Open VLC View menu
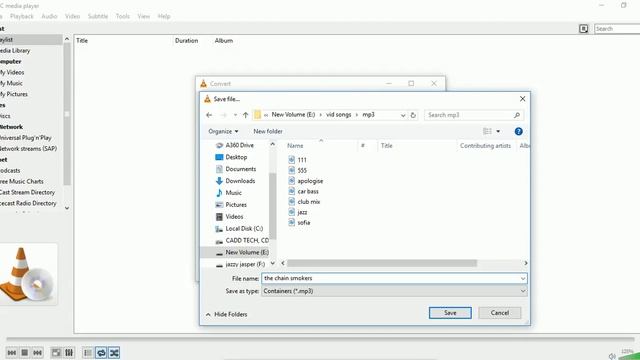640x360 pixels. coord(143,16)
